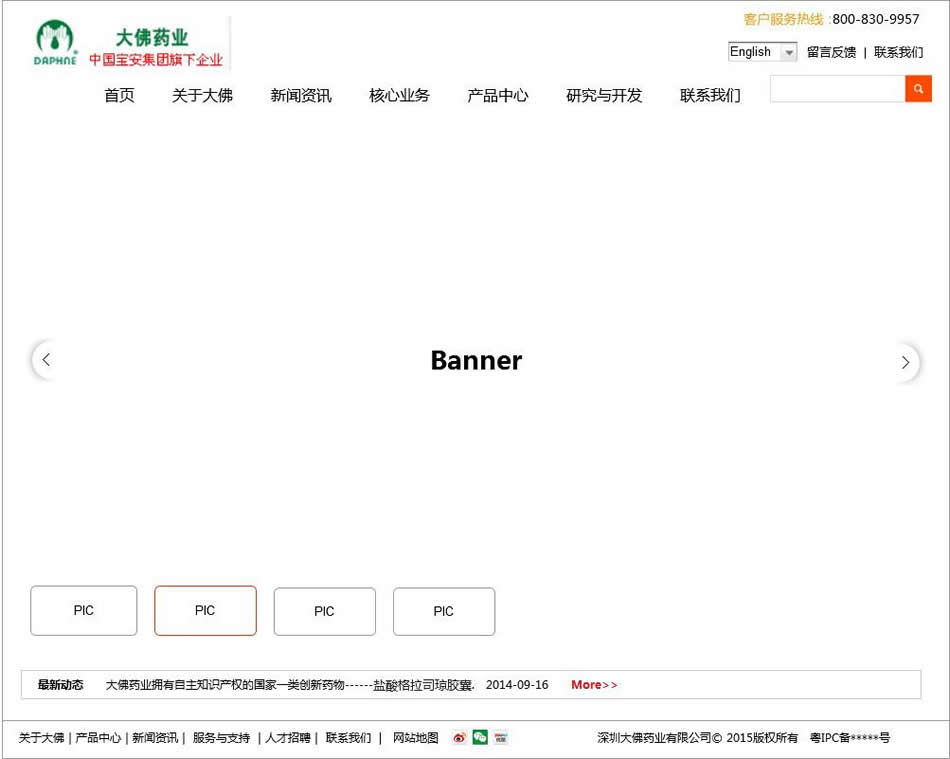Viewport: 950px width, 759px height.
Task: Open the English language dropdown
Action: (x=761, y=51)
